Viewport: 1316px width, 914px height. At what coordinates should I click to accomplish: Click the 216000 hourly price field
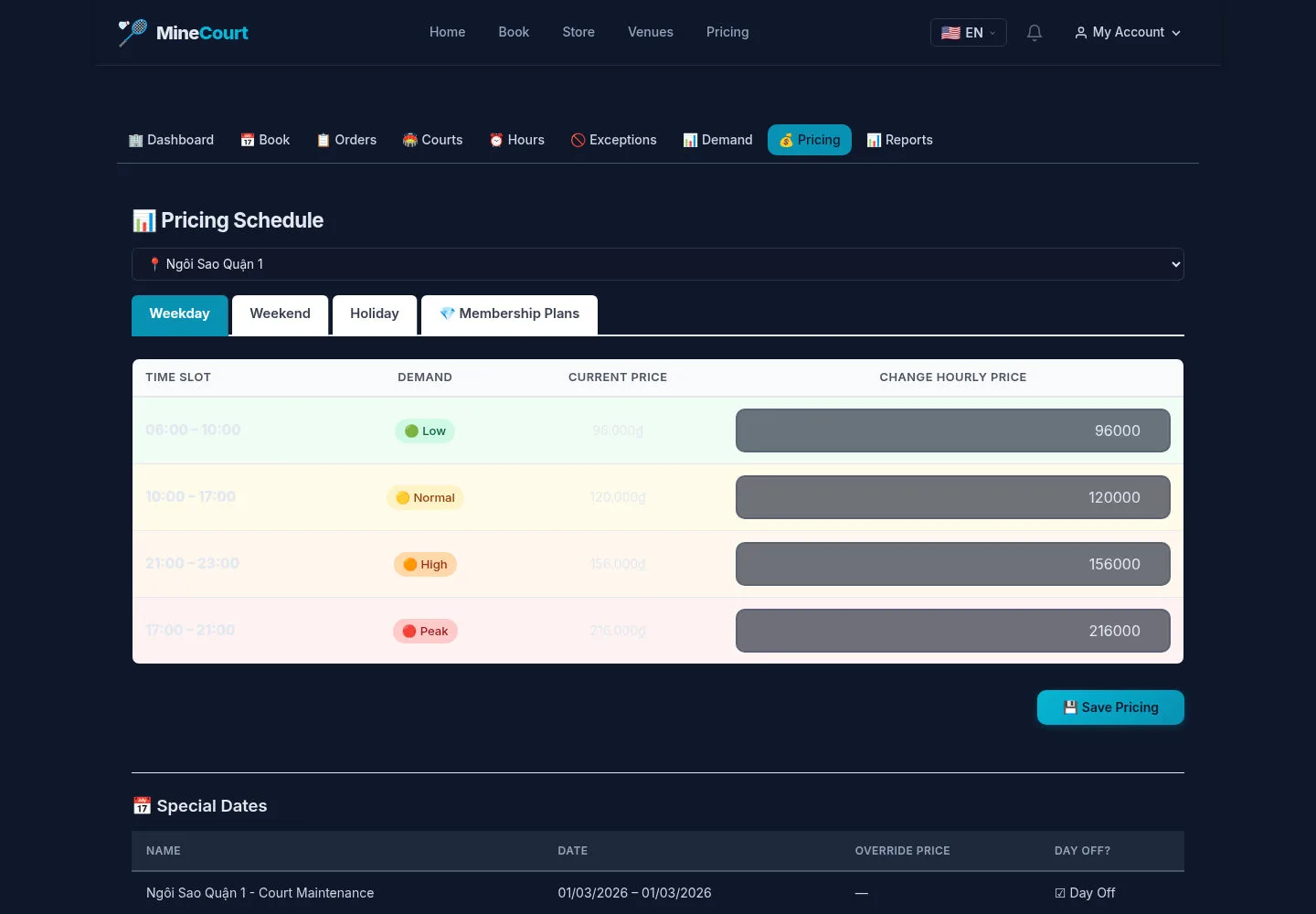[x=953, y=631]
